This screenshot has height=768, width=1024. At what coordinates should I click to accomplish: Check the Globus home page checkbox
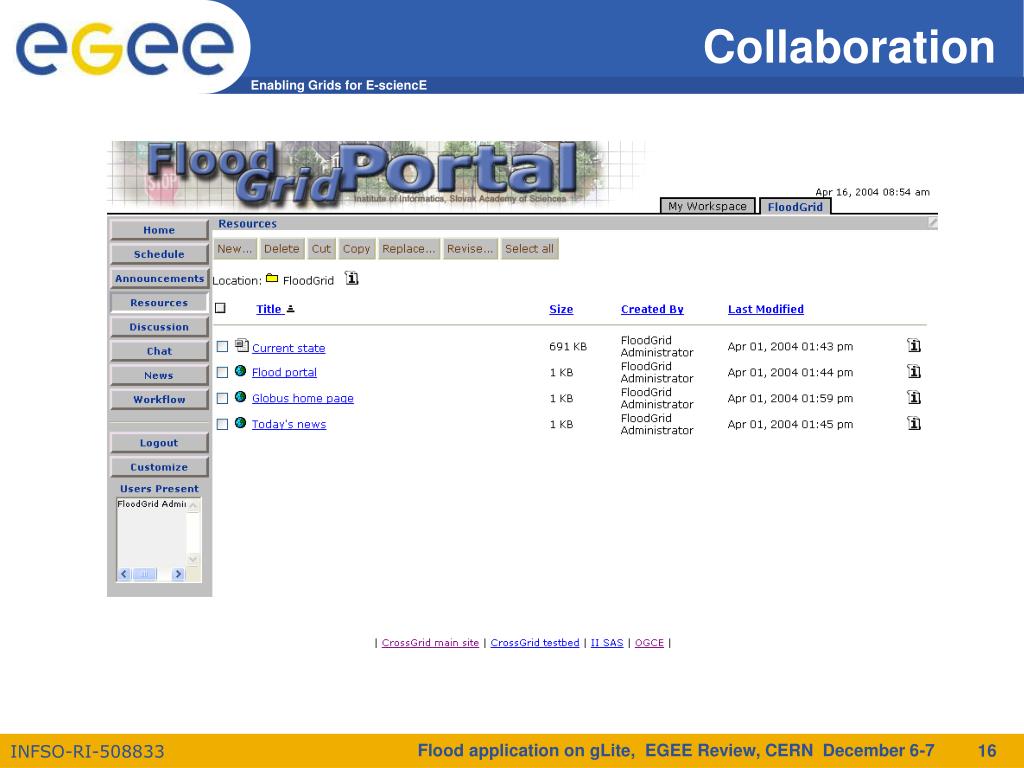click(x=222, y=398)
